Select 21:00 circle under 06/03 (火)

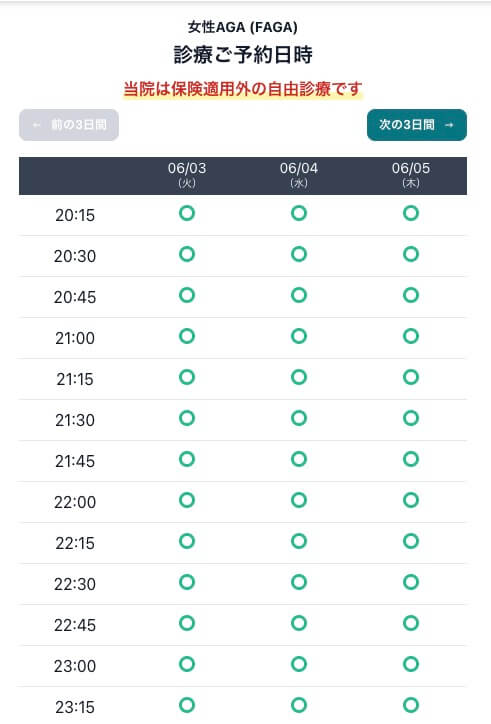(x=187, y=336)
